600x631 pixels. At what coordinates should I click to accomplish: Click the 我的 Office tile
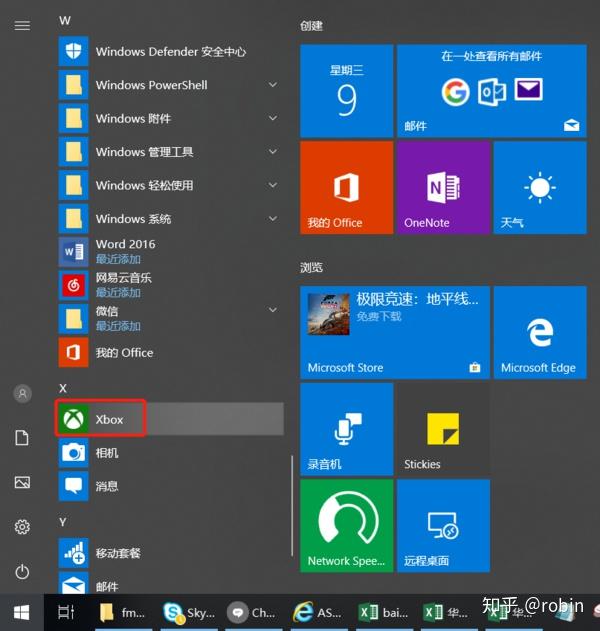[x=346, y=187]
